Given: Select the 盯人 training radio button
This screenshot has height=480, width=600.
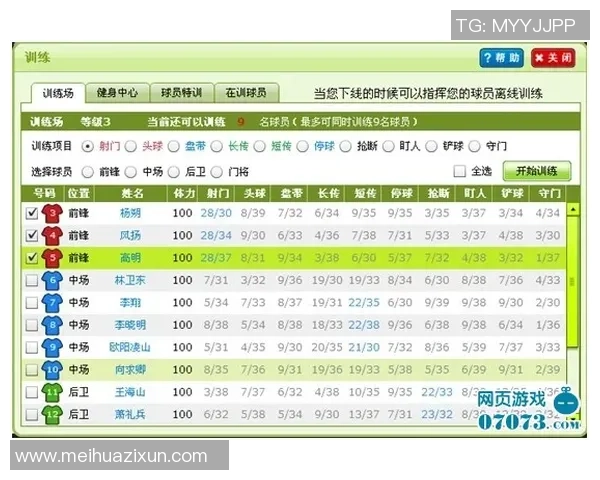Looking at the screenshot, I should click(x=388, y=147).
